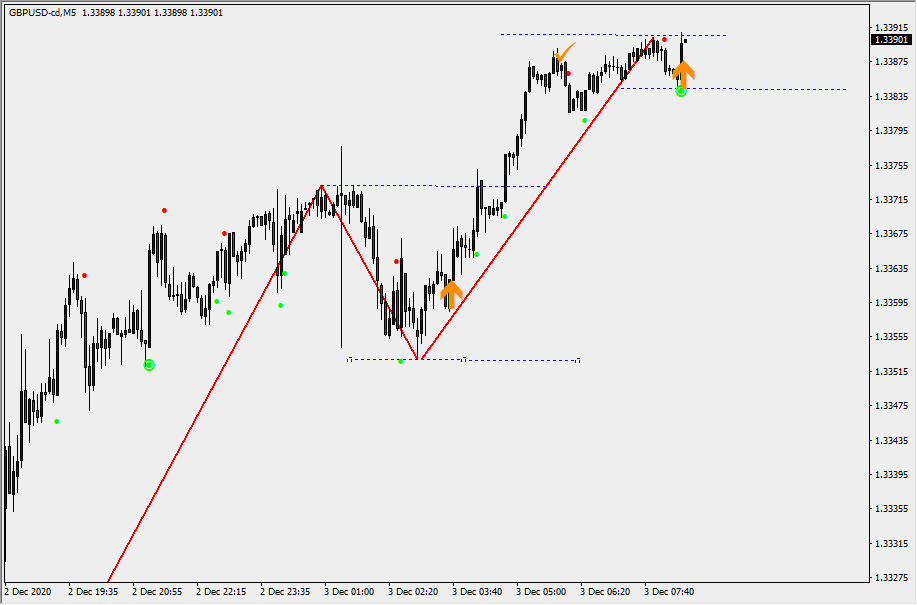Viewport: 917px width, 605px height.
Task: Select the red zigzag trough near 1.33535
Action: click(419, 359)
